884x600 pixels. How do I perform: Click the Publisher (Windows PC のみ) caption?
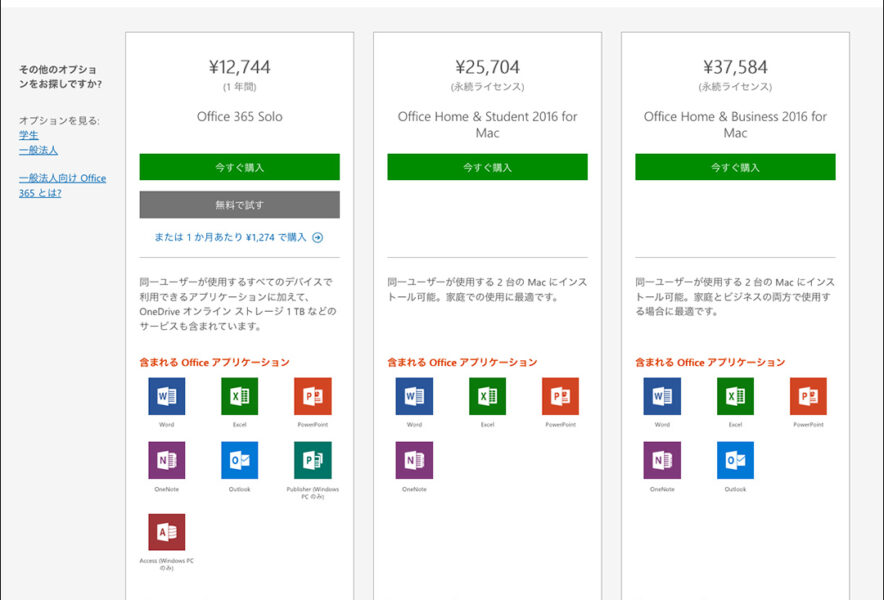[313, 493]
